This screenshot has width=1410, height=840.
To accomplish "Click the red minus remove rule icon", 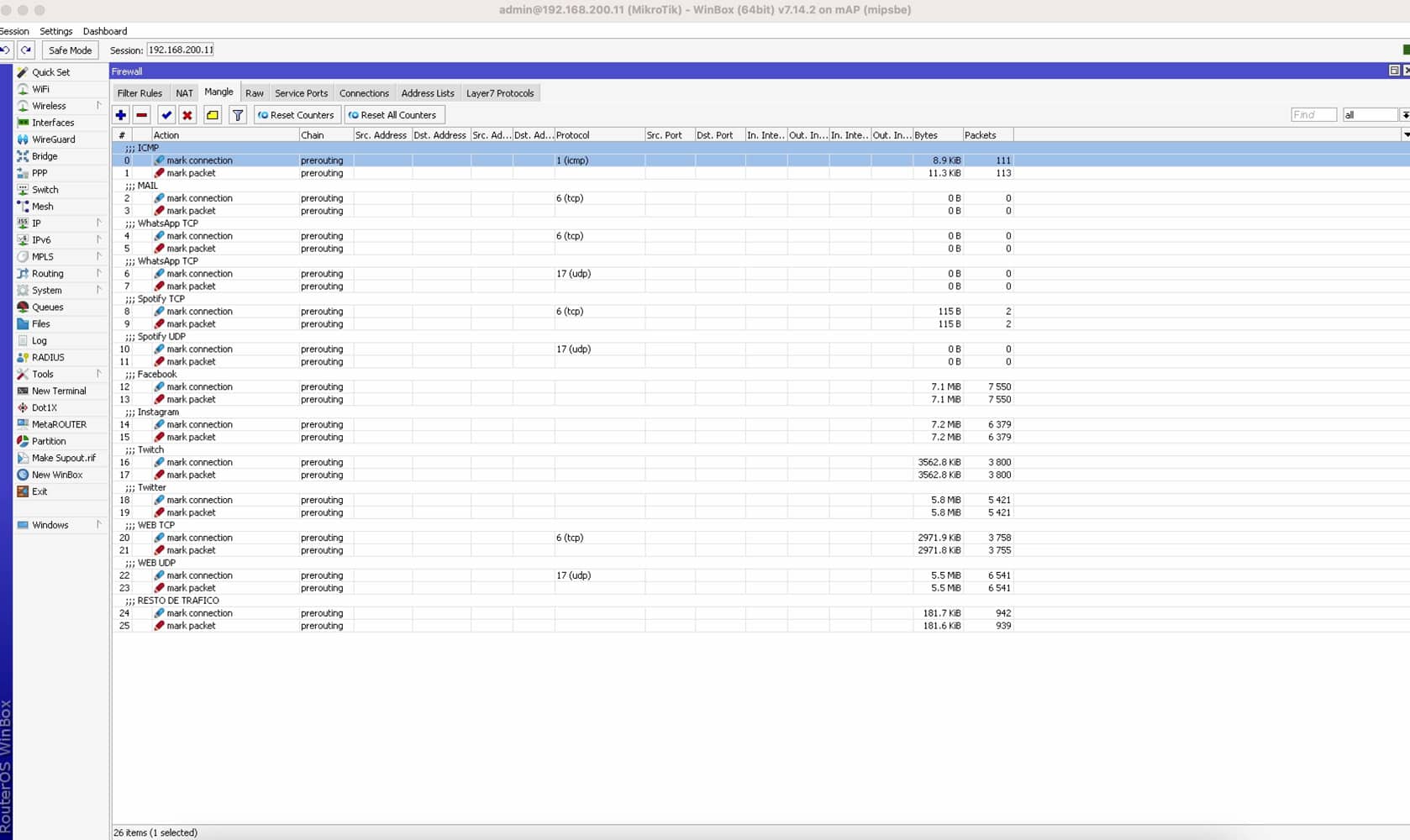I will (x=142, y=115).
